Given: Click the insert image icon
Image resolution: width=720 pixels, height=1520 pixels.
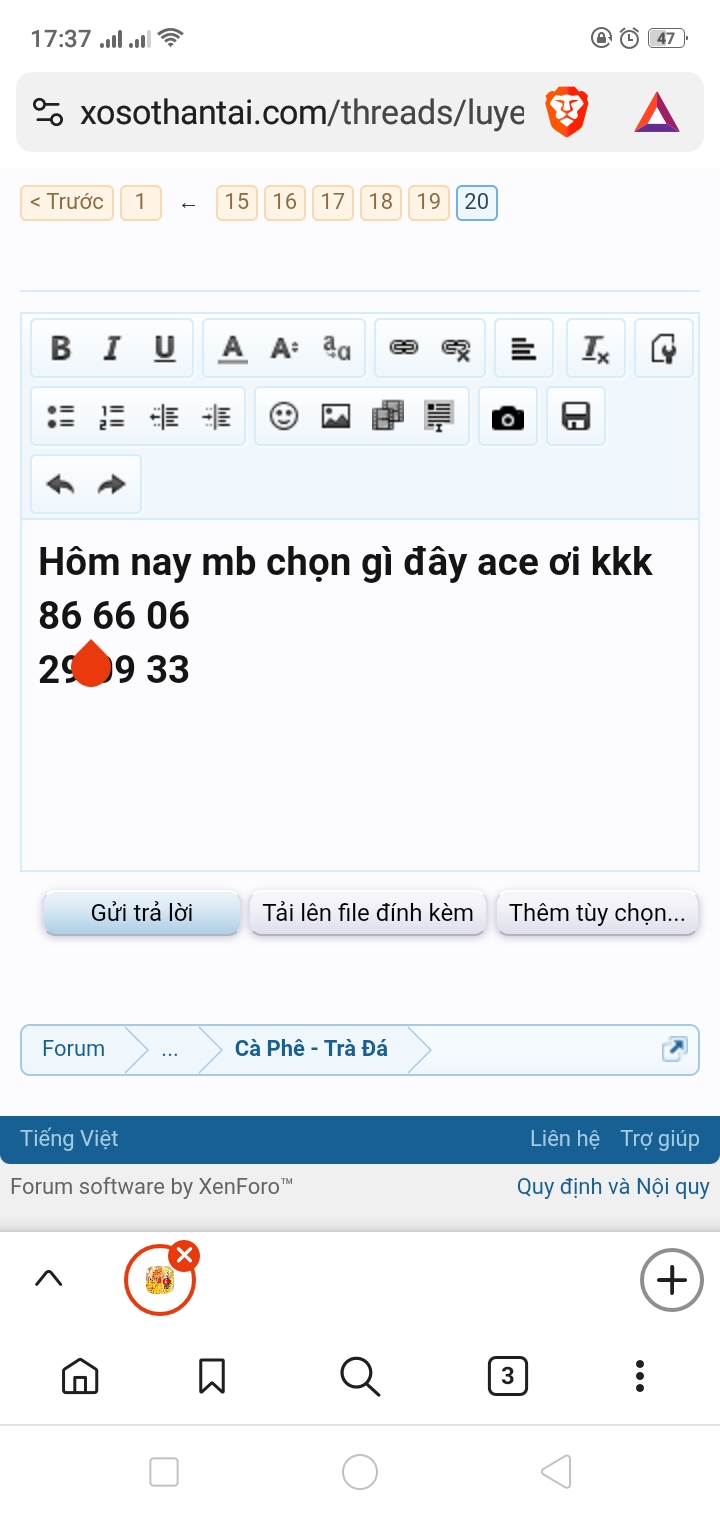Looking at the screenshot, I should (x=336, y=416).
